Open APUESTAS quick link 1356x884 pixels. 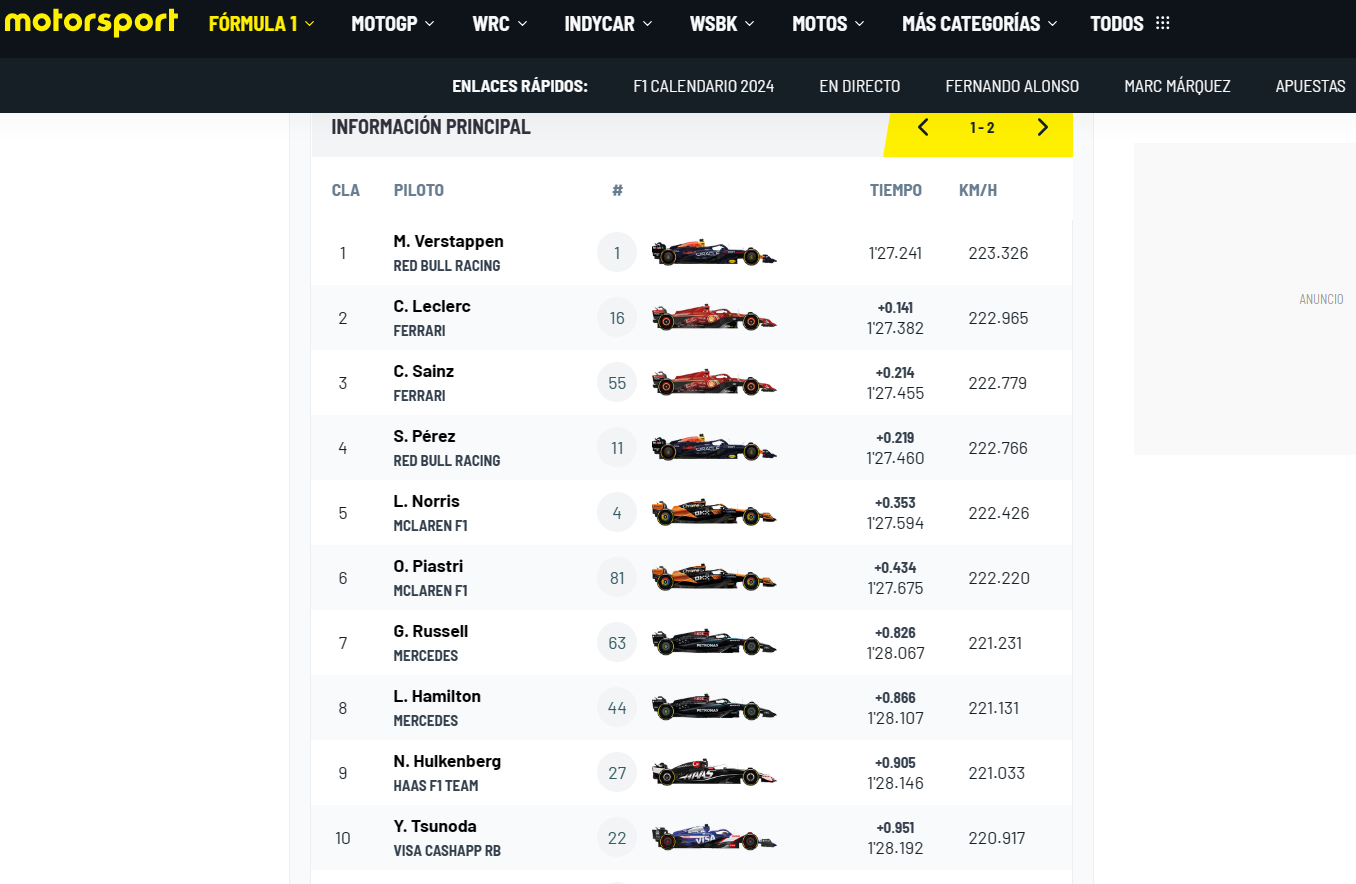tap(1310, 86)
